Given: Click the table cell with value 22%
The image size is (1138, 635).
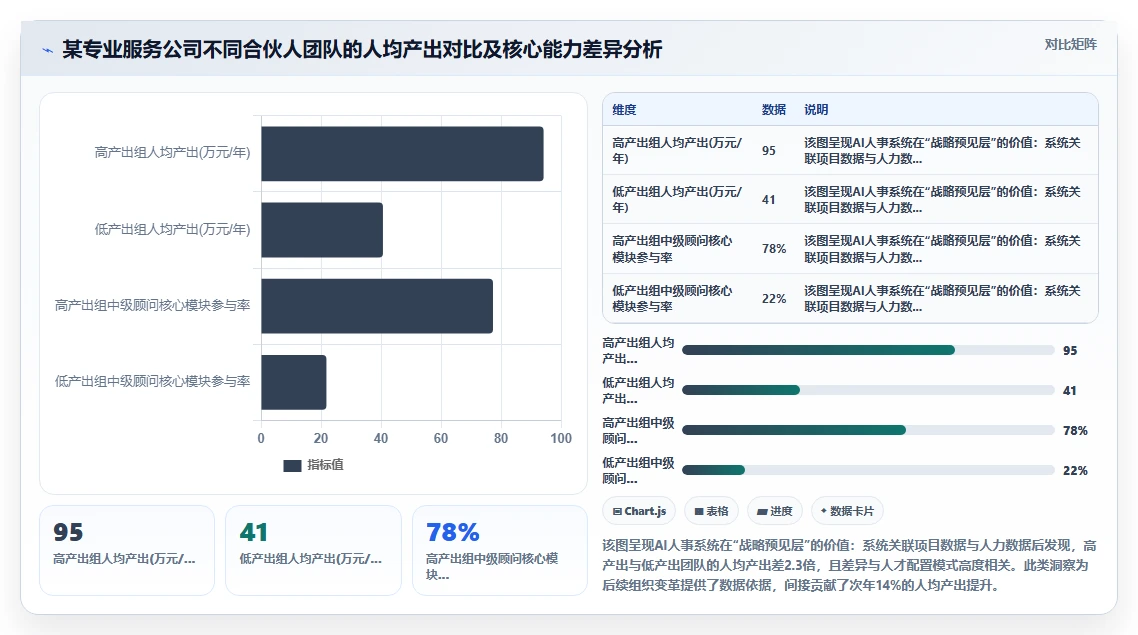Looking at the screenshot, I should click(x=774, y=298).
